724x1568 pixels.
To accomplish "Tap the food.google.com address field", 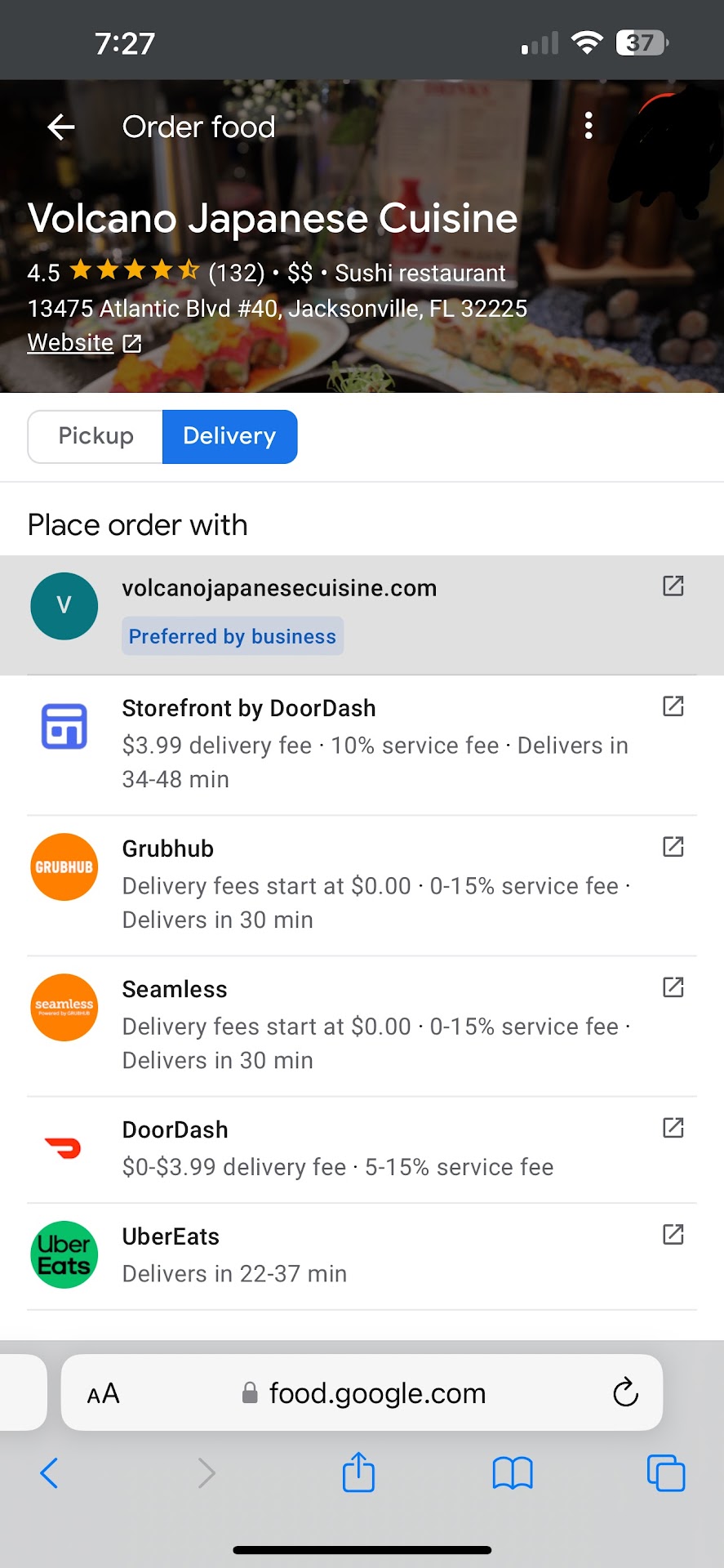I will (x=377, y=1393).
